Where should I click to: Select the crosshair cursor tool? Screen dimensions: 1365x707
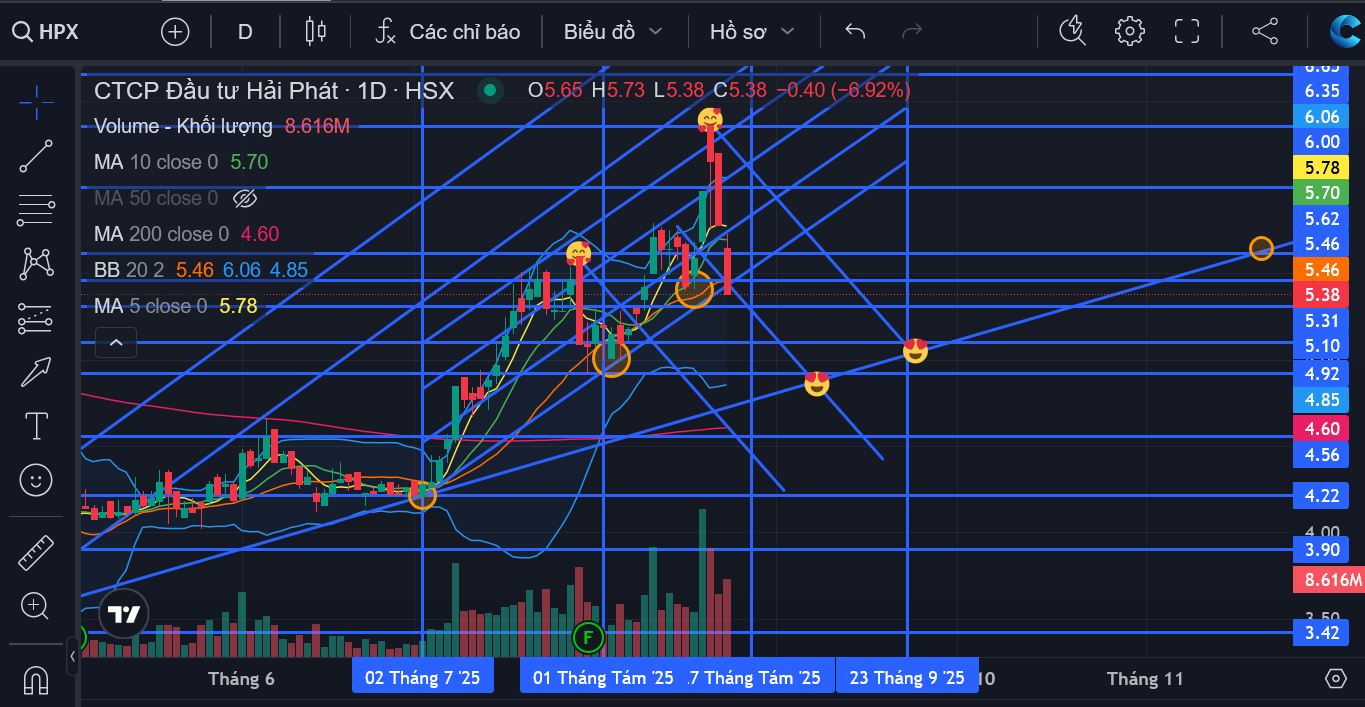tap(37, 102)
